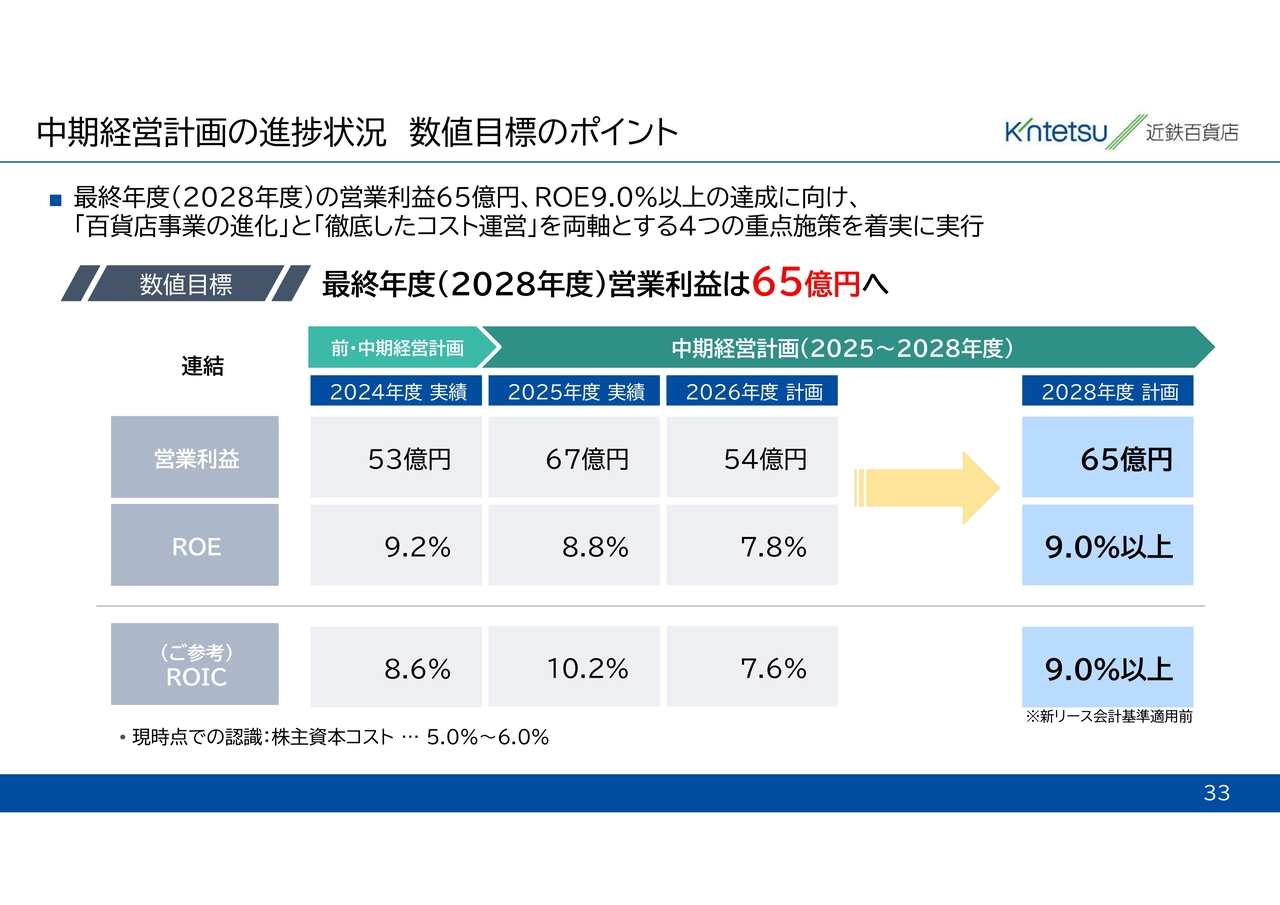Select the 2026年度 計画 column header
1280x905 pixels.
(752, 392)
